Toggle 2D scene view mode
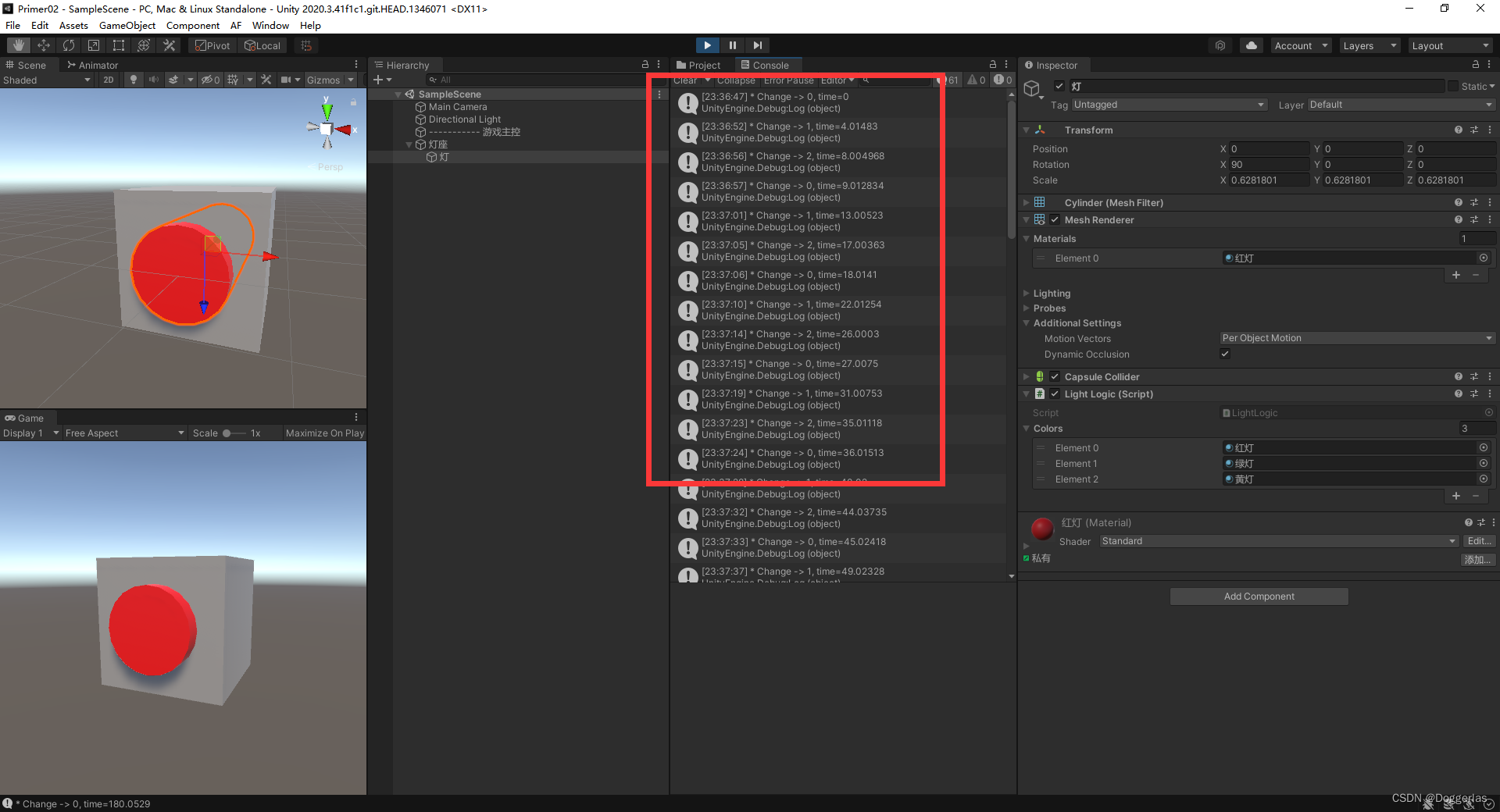The image size is (1500, 812). pos(109,80)
